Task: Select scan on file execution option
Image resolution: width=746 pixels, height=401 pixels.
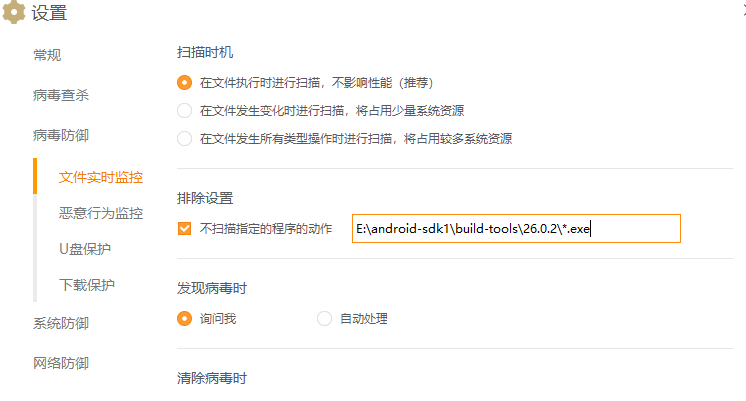Action: (184, 82)
